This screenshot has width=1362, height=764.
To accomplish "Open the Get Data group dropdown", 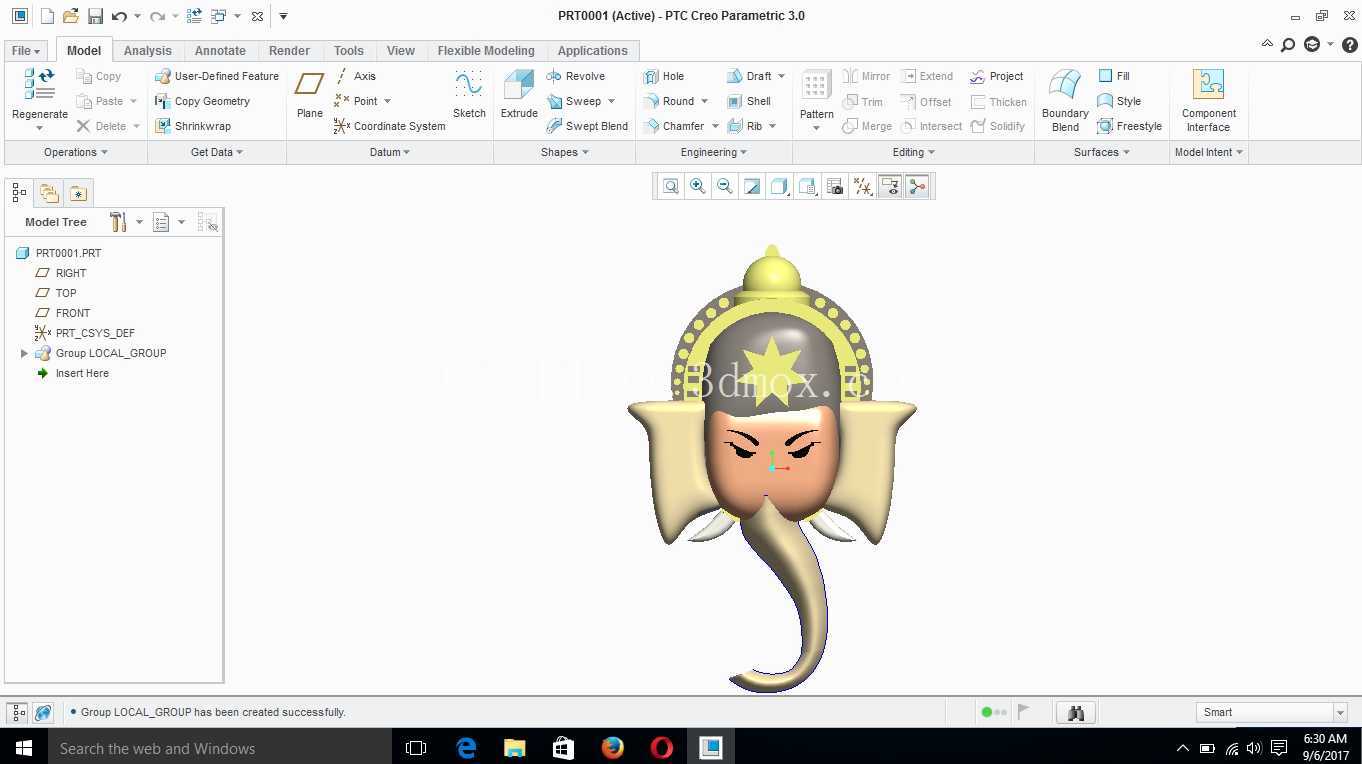I will coord(217,152).
